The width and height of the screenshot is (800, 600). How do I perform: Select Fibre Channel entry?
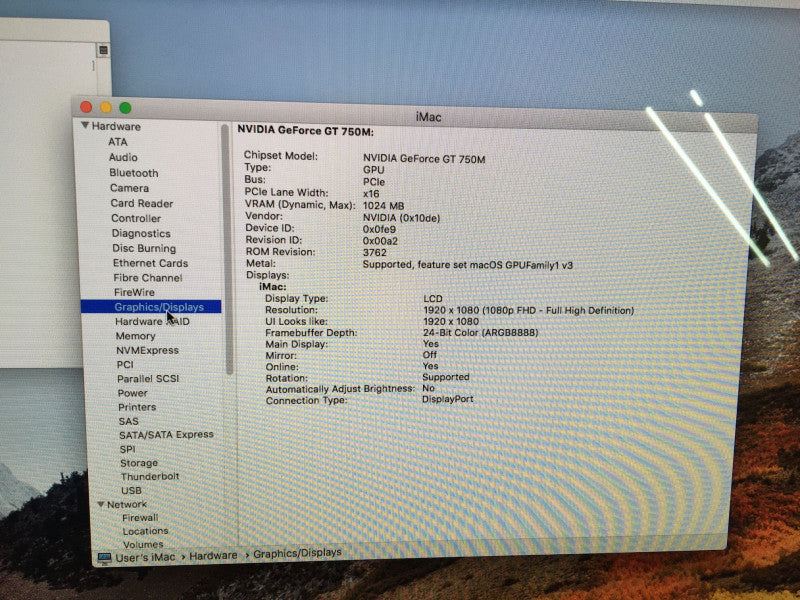tap(148, 278)
